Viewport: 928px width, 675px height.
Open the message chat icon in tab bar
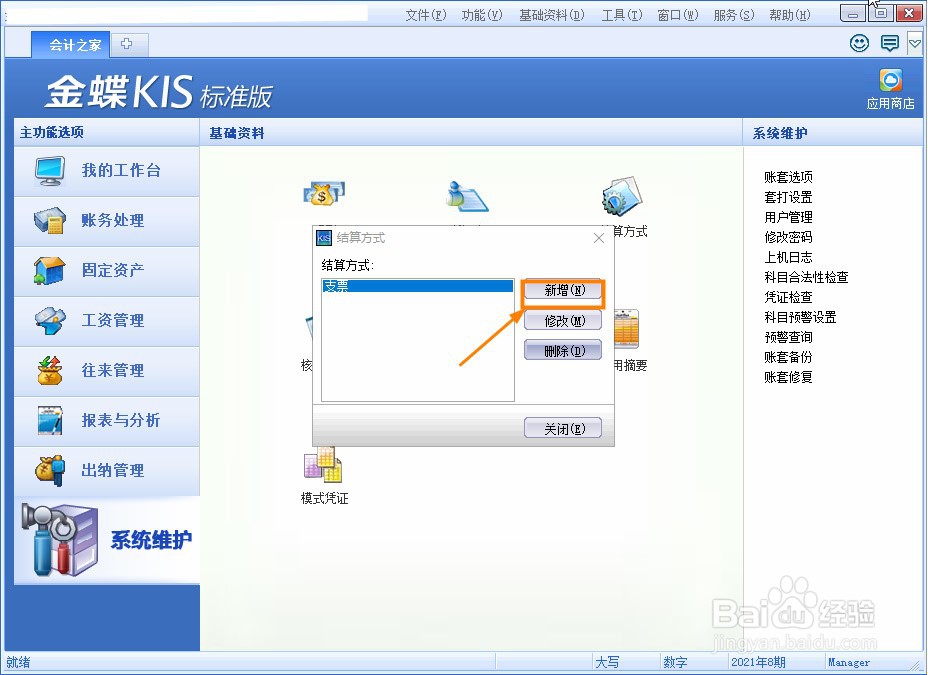pyautogui.click(x=890, y=43)
